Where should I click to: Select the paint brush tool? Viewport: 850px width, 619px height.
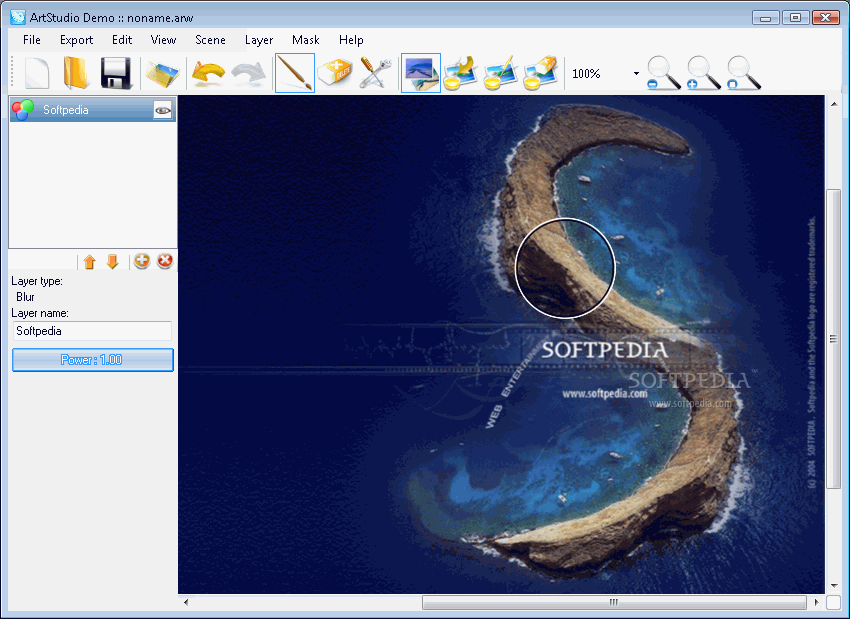coord(295,73)
